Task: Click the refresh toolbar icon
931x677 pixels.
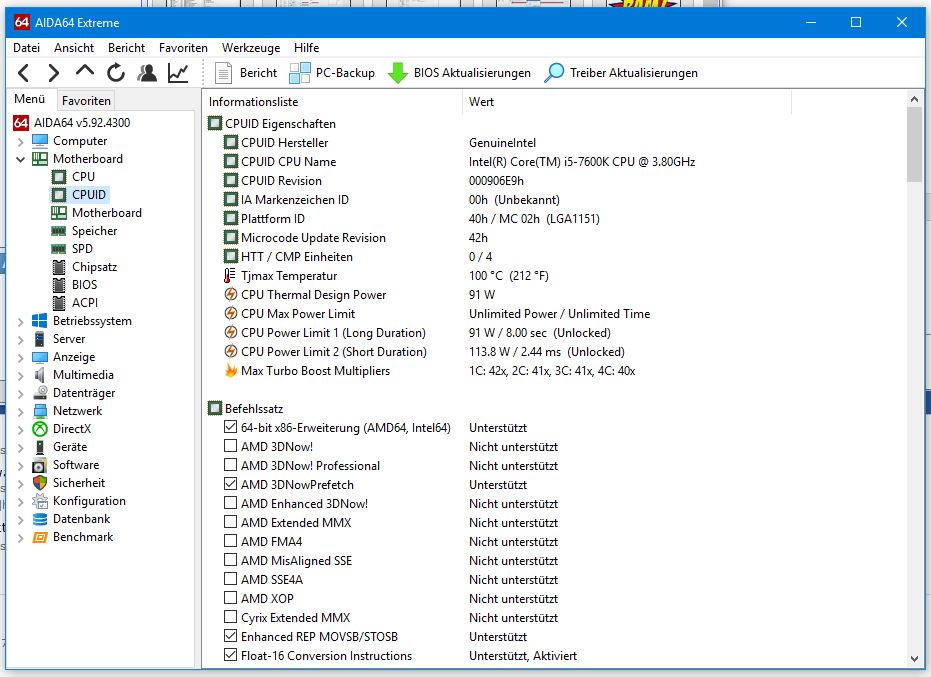Action: tap(116, 73)
